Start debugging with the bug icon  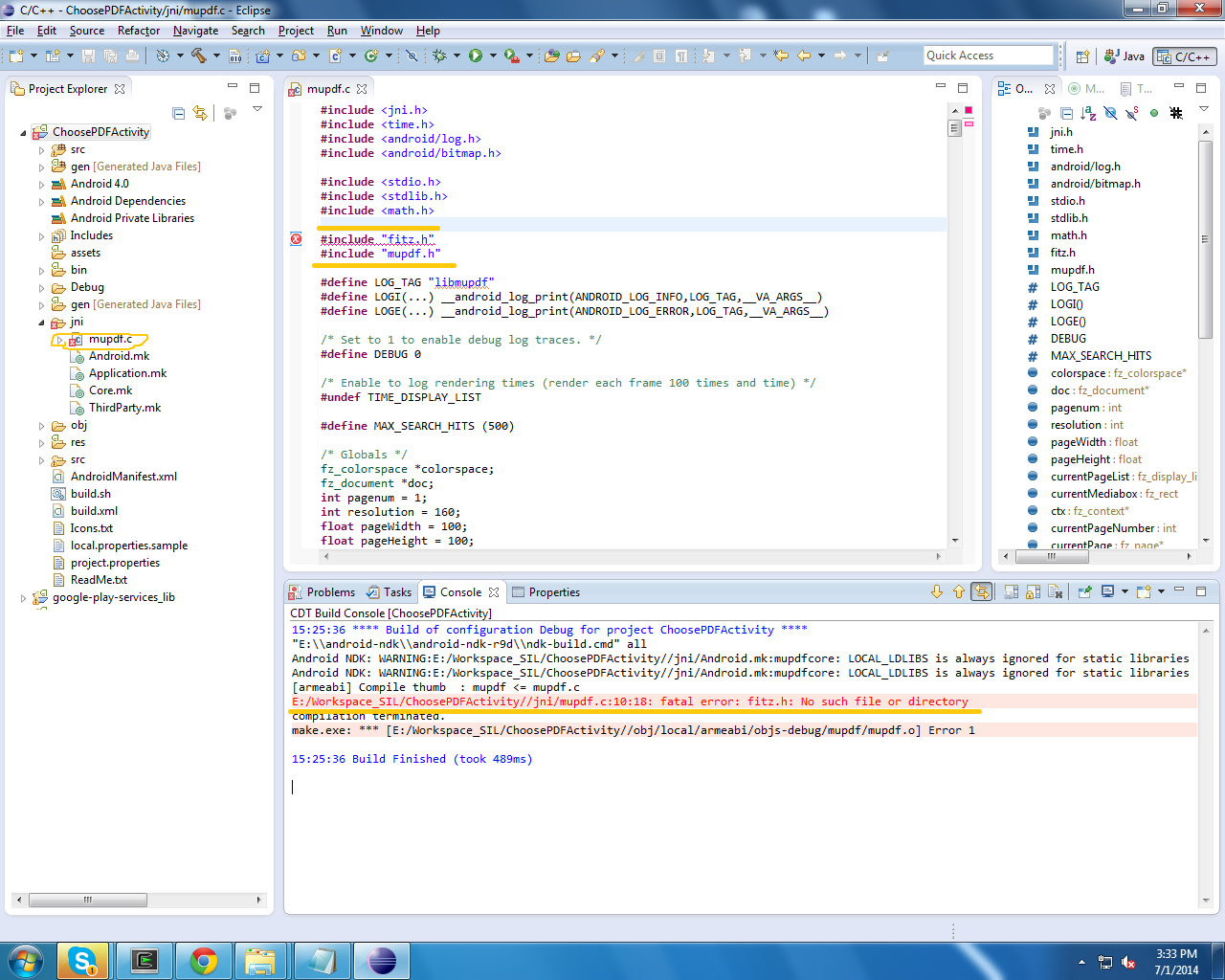[439, 56]
